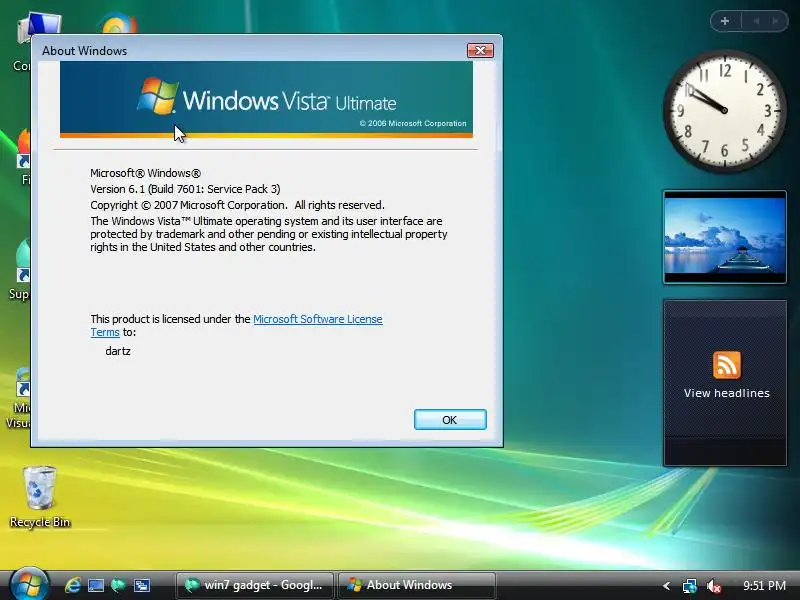Image resolution: width=800 pixels, height=600 pixels.
Task: Close the About Windows dialog
Action: tap(480, 51)
